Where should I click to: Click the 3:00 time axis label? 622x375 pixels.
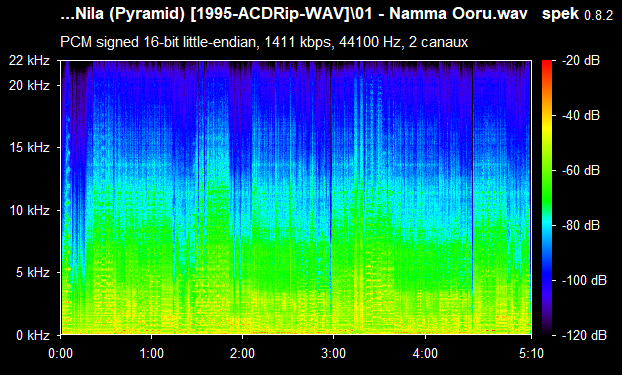coord(333,353)
